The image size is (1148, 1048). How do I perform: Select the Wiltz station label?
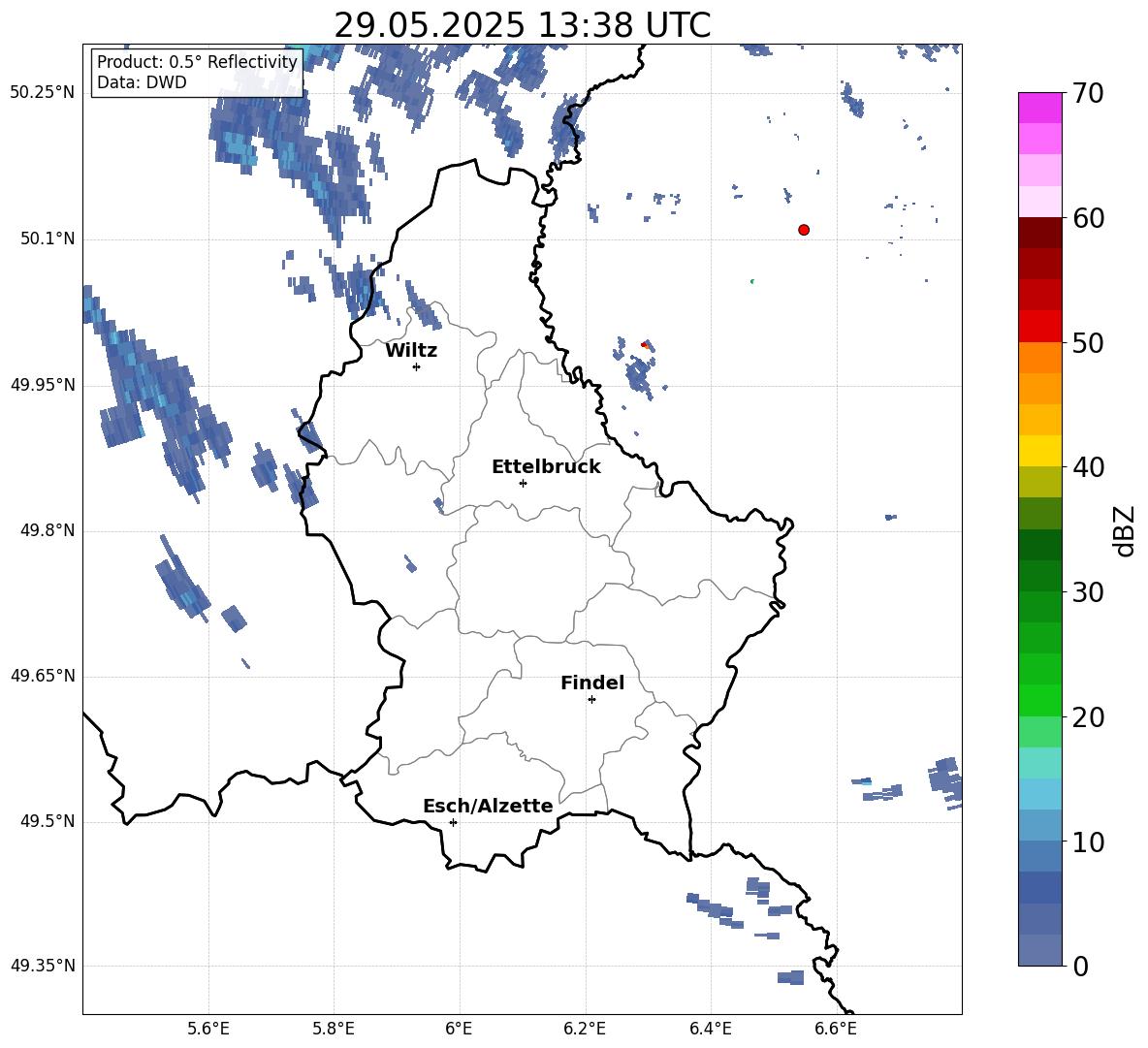tap(411, 351)
